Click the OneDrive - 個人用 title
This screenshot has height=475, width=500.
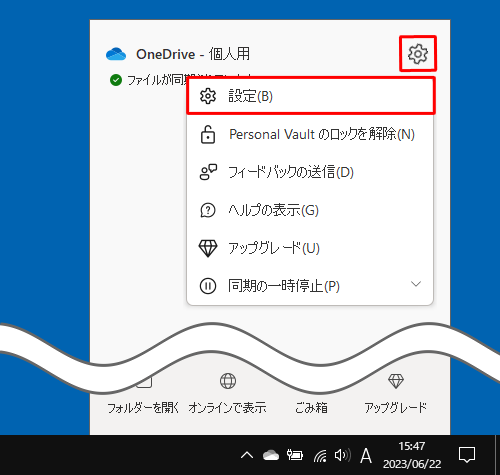coord(193,54)
